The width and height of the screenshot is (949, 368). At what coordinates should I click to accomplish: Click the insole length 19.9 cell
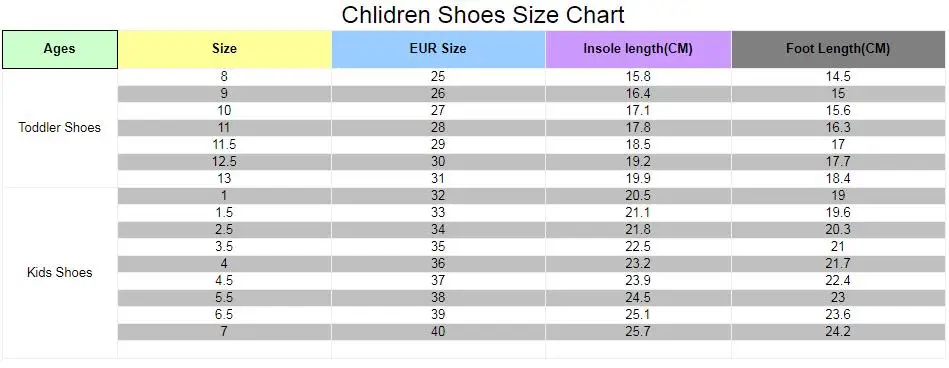pyautogui.click(x=639, y=179)
